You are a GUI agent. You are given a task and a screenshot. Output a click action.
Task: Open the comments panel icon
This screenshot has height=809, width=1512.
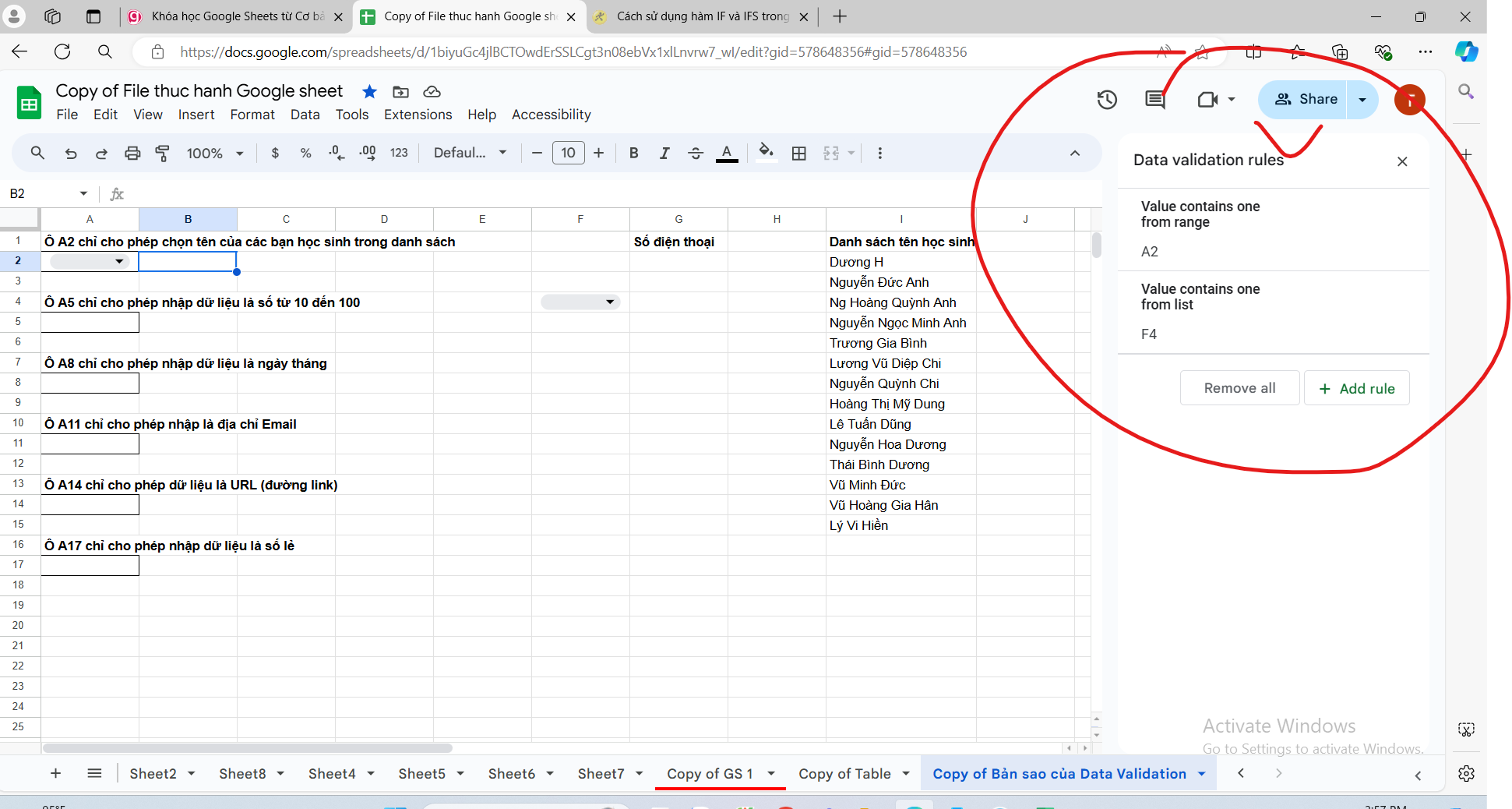(1155, 100)
